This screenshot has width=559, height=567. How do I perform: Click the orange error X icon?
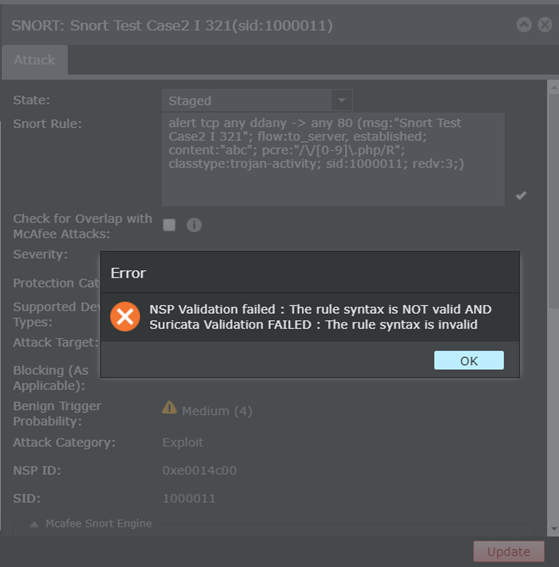tap(125, 316)
